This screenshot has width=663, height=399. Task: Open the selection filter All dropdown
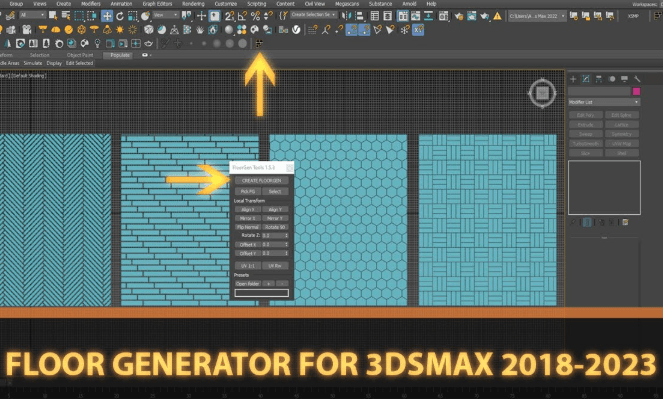coord(32,15)
